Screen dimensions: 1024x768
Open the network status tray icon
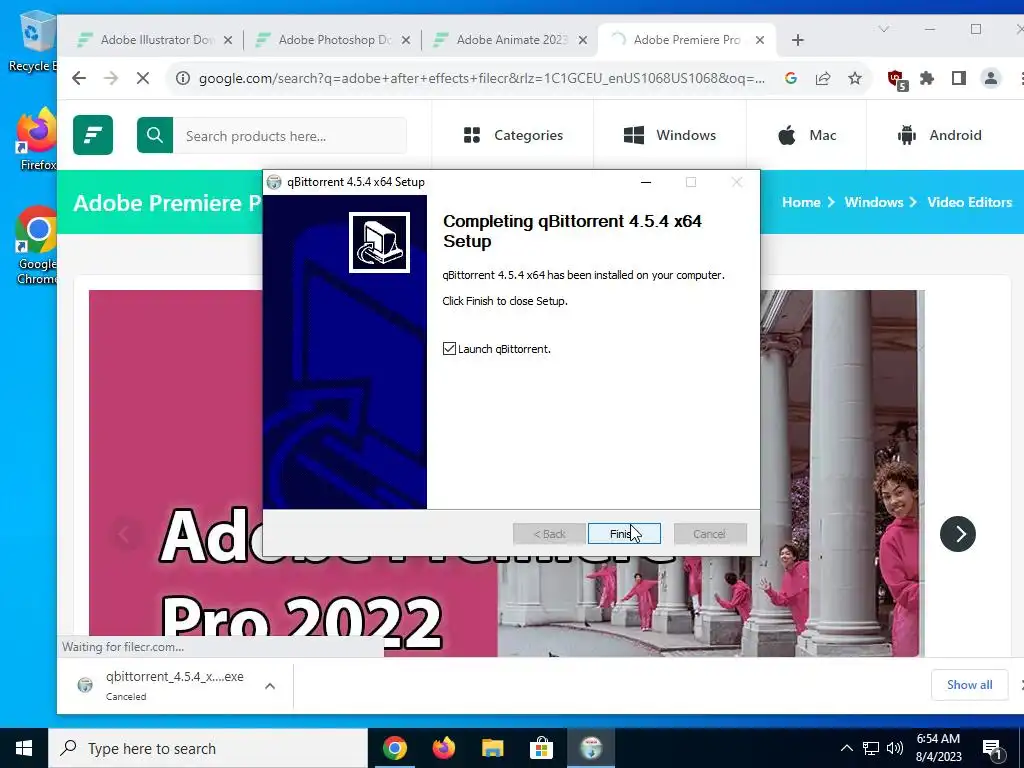click(871, 748)
